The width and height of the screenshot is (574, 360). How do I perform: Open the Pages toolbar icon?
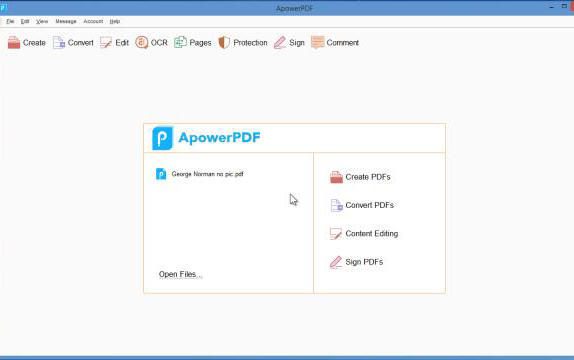(x=180, y=42)
